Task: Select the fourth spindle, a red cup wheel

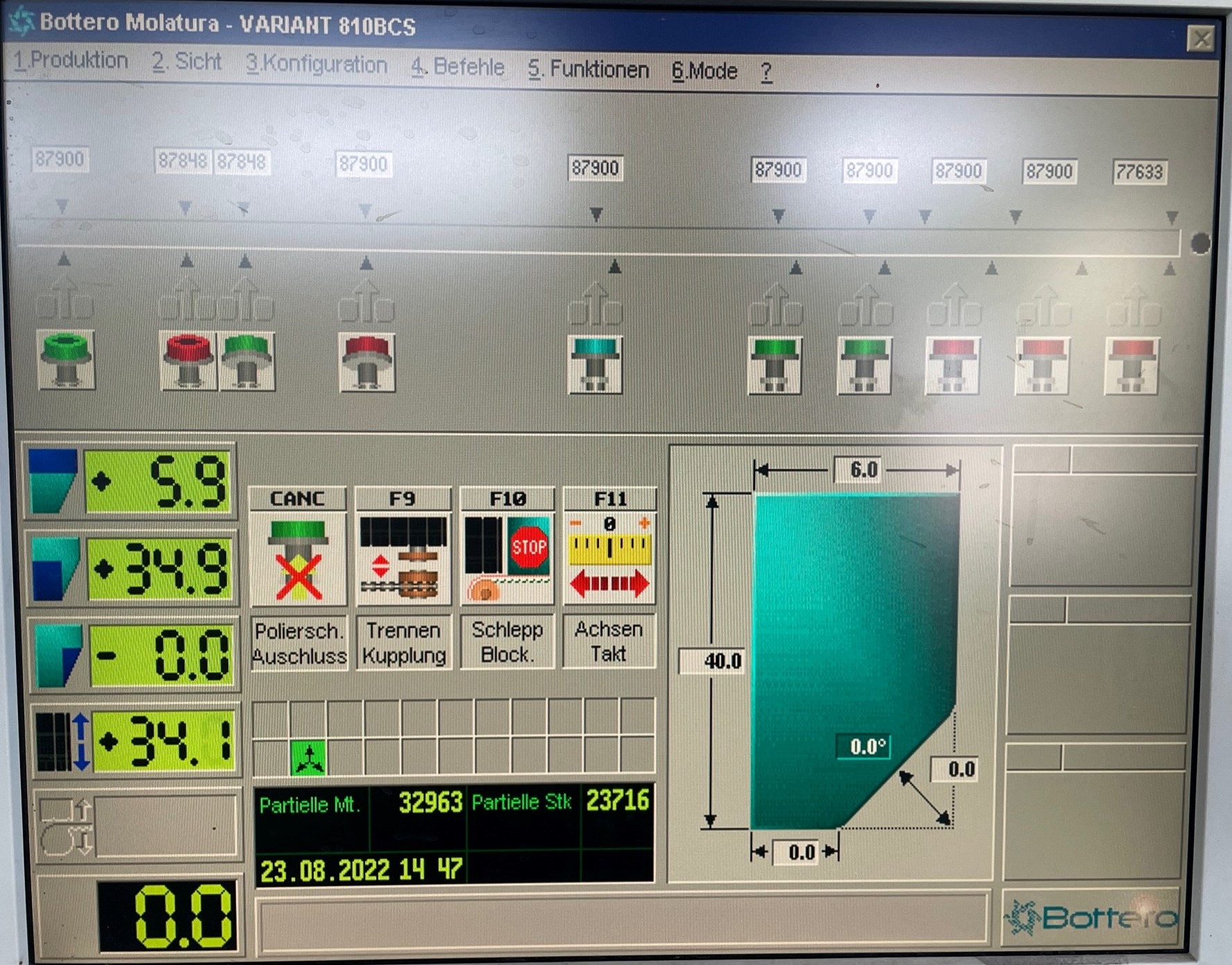Action: pos(367,362)
